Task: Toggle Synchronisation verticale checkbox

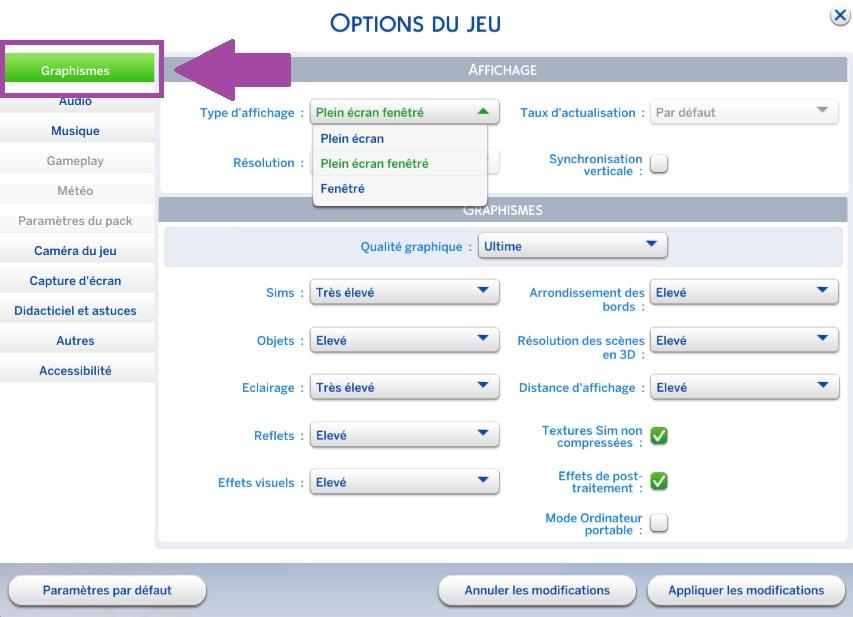Action: point(659,165)
